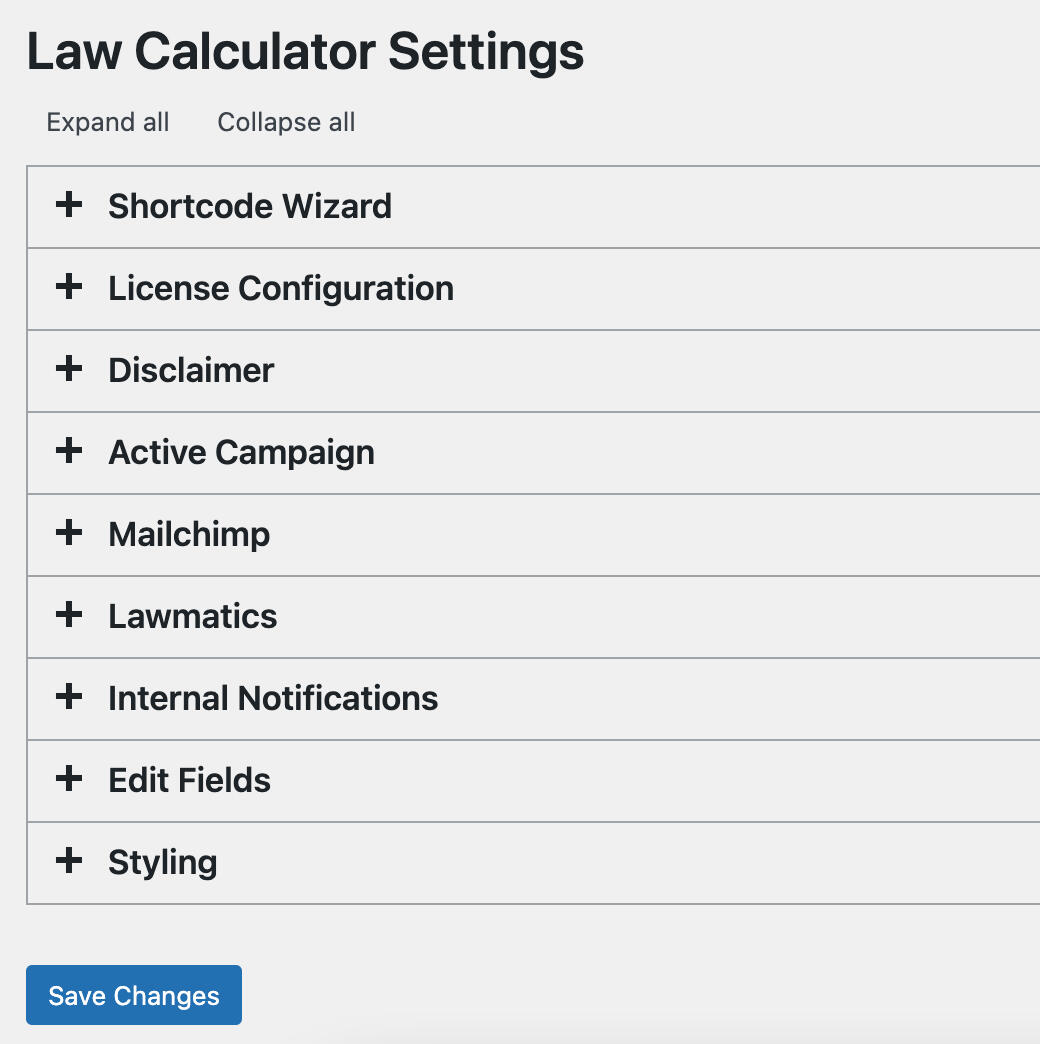Screen dimensions: 1040x1044
Task: Click the plus icon beside Styling
Action: coord(68,862)
